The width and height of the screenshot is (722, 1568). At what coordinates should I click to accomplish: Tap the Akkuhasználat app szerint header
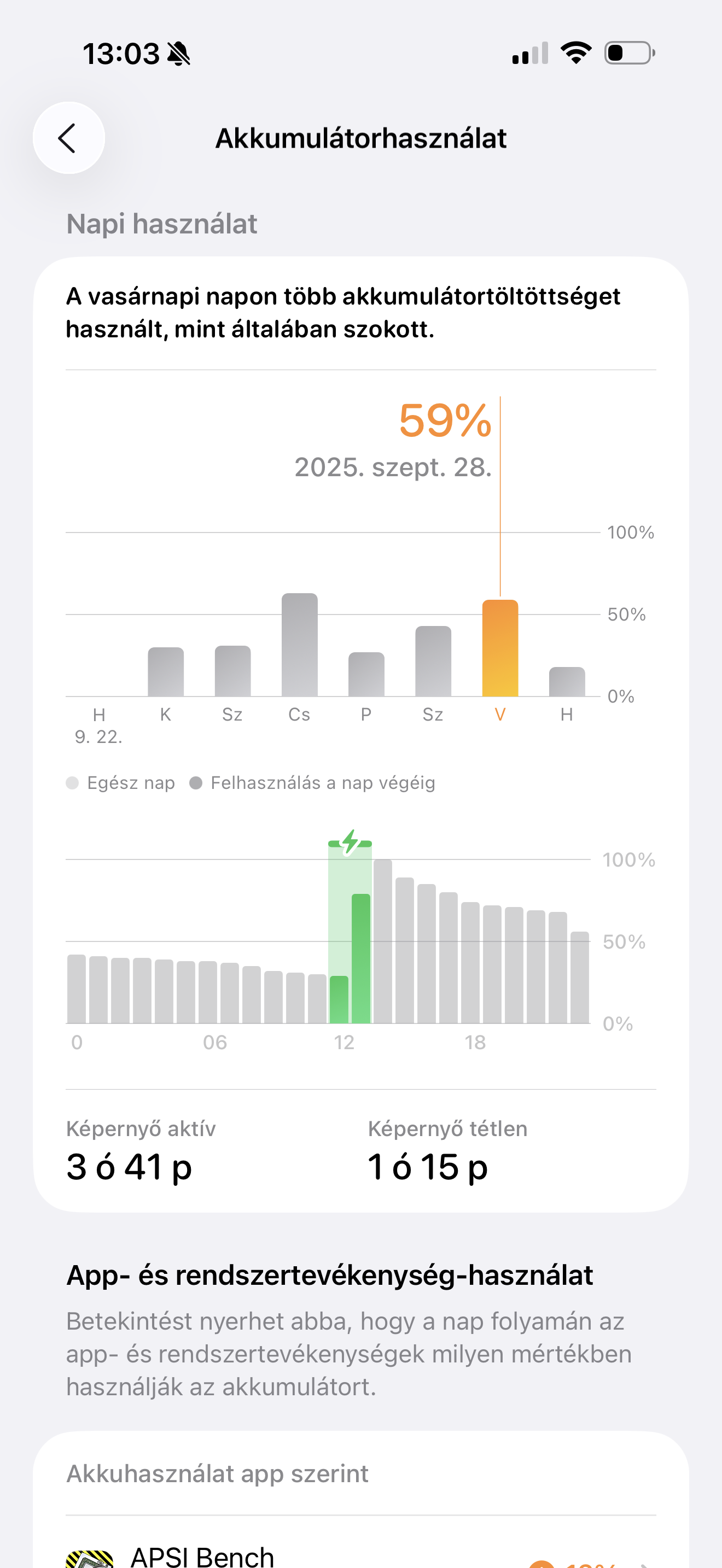point(217,1473)
